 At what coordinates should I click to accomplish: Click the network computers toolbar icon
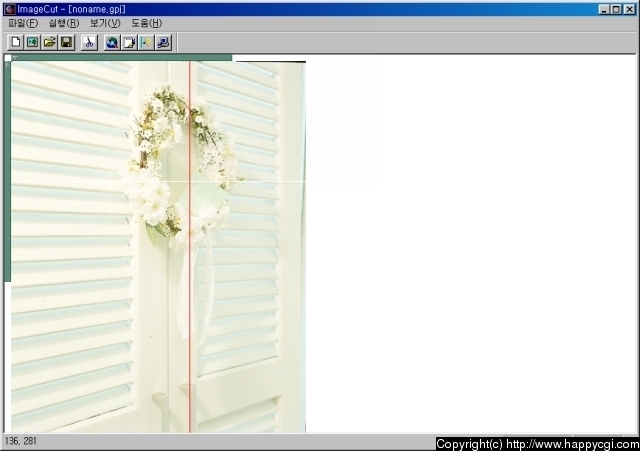click(x=163, y=42)
